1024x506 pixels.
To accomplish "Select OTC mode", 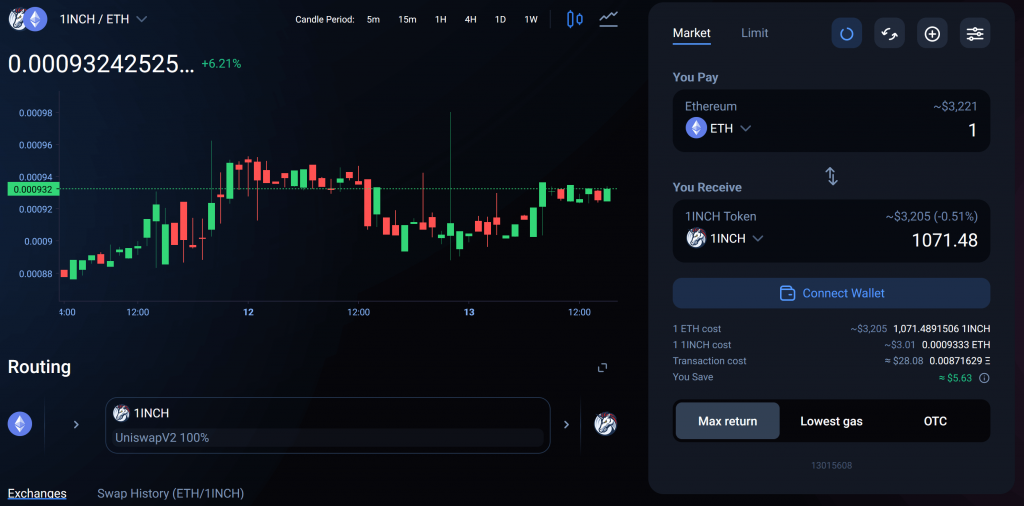I will coord(935,421).
